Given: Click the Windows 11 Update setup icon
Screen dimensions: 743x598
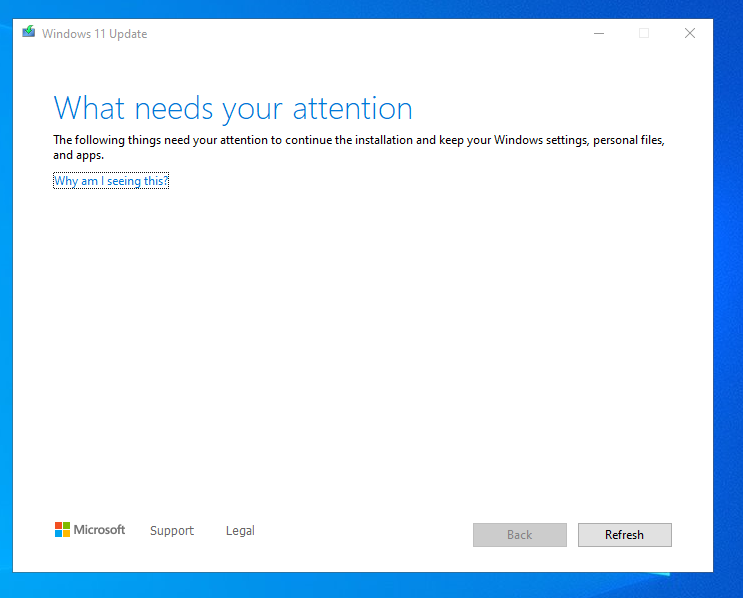Looking at the screenshot, I should [28, 32].
